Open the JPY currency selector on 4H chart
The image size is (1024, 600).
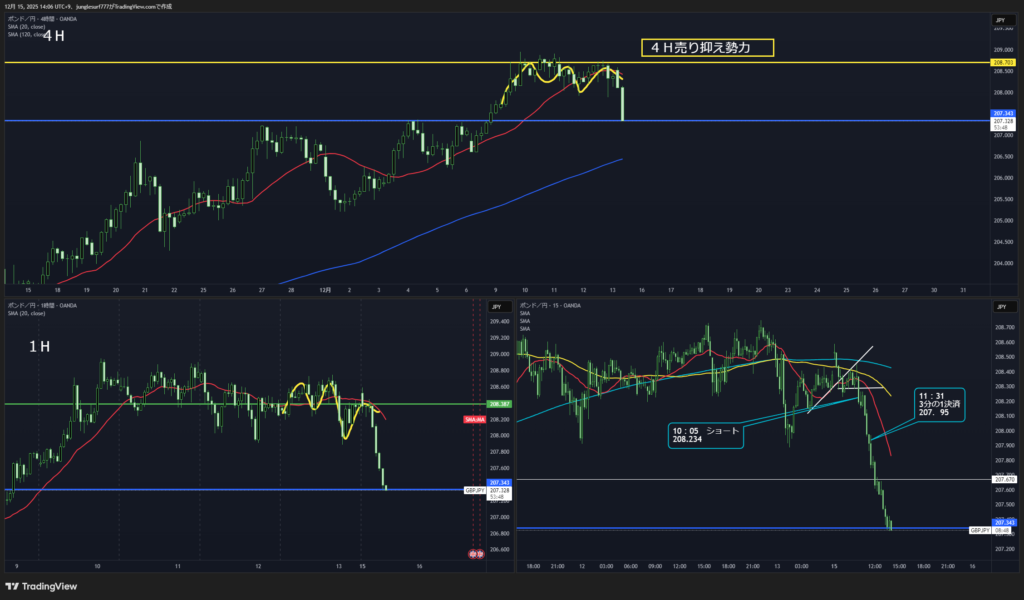point(998,20)
